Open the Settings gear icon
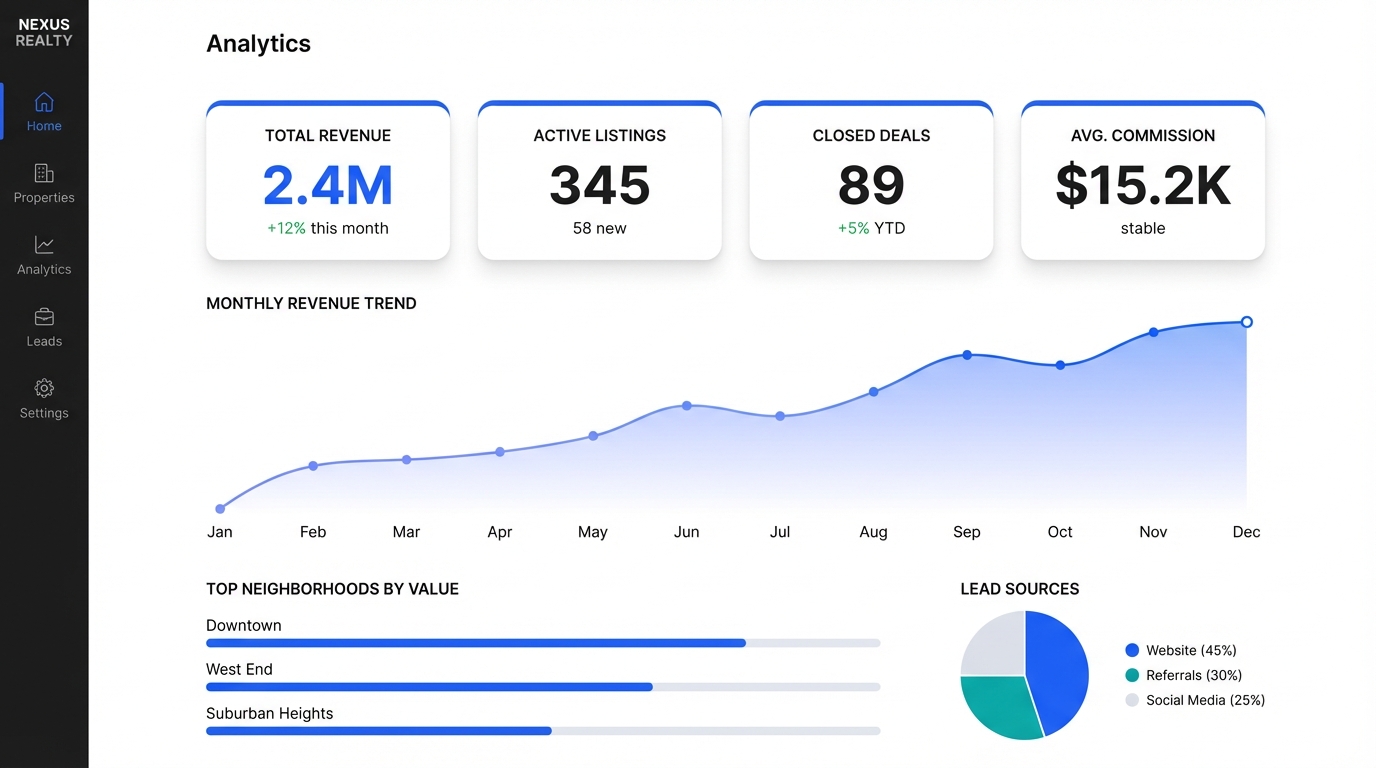1376x768 pixels. (x=44, y=389)
